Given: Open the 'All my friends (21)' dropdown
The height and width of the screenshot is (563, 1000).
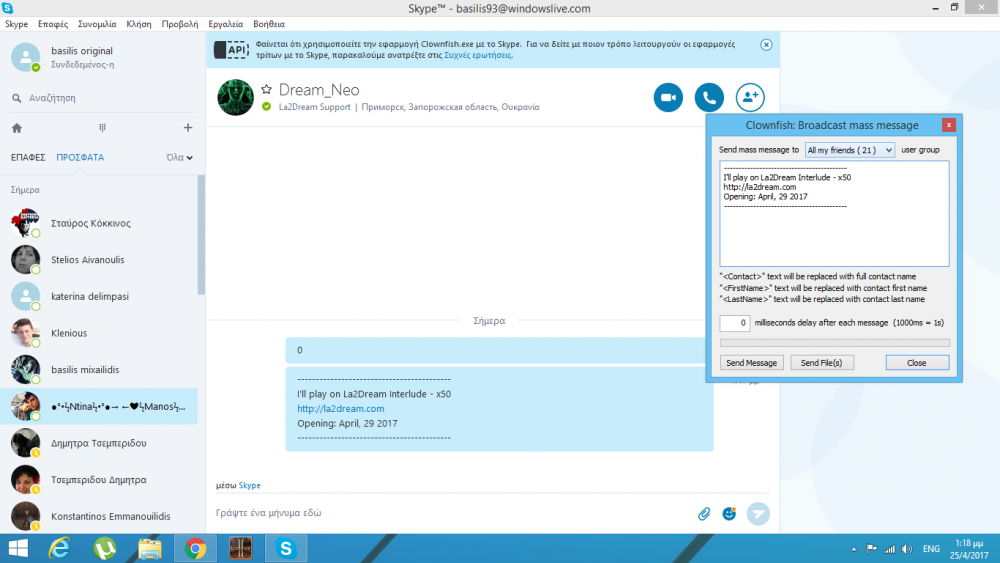Looking at the screenshot, I should click(849, 150).
